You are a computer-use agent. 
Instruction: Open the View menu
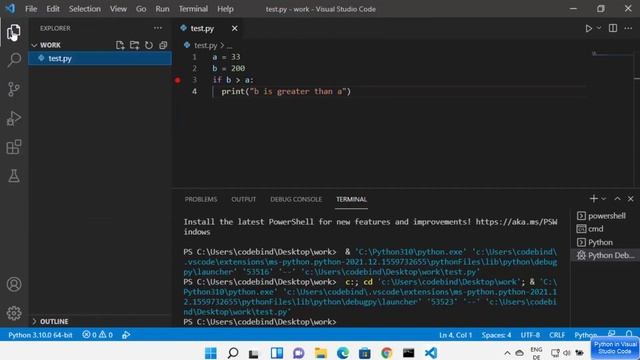pyautogui.click(x=118, y=9)
